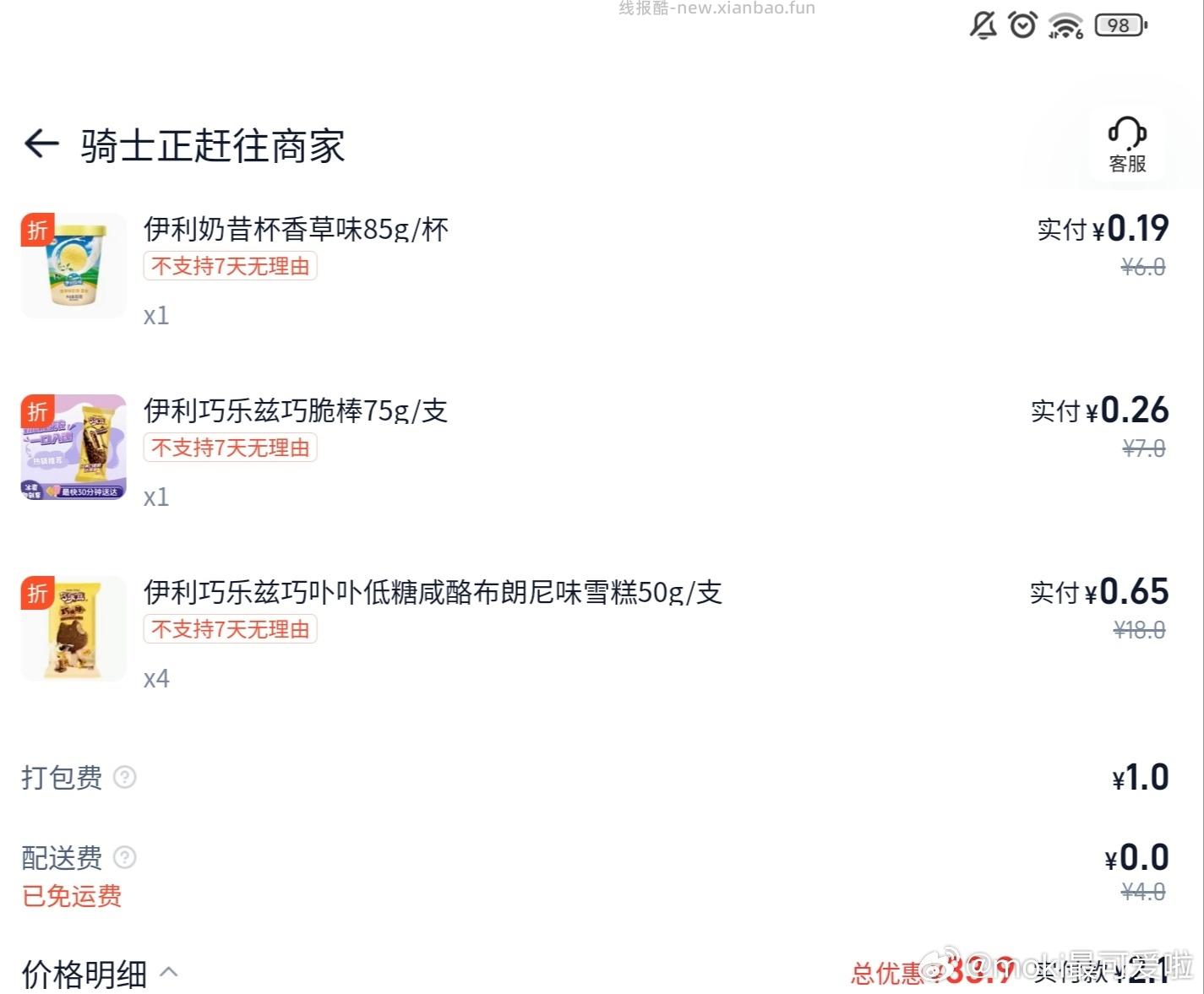
Task: Open the 打包费 help question mark
Action: (x=124, y=778)
